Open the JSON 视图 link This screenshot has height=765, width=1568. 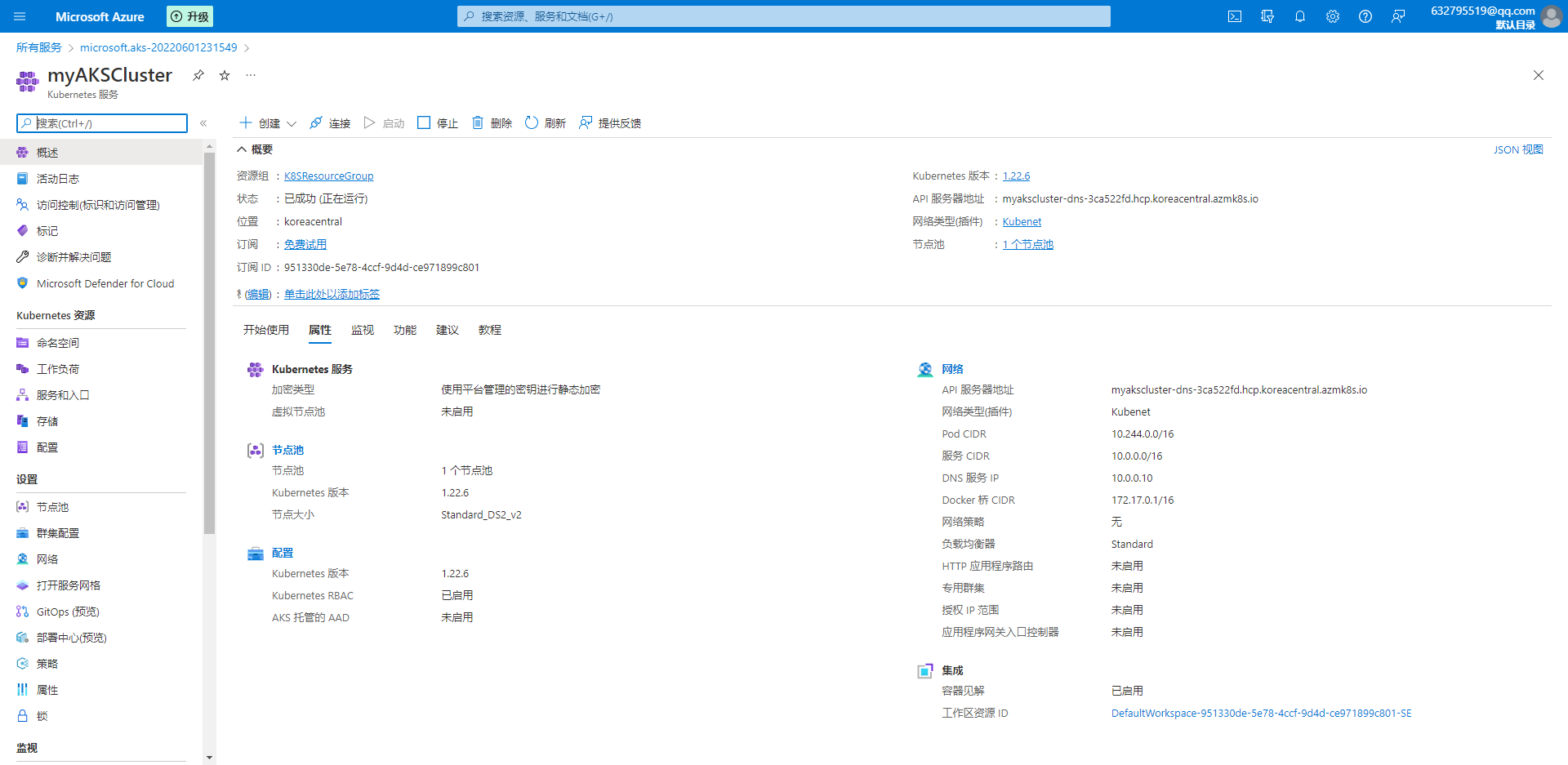(x=1518, y=149)
